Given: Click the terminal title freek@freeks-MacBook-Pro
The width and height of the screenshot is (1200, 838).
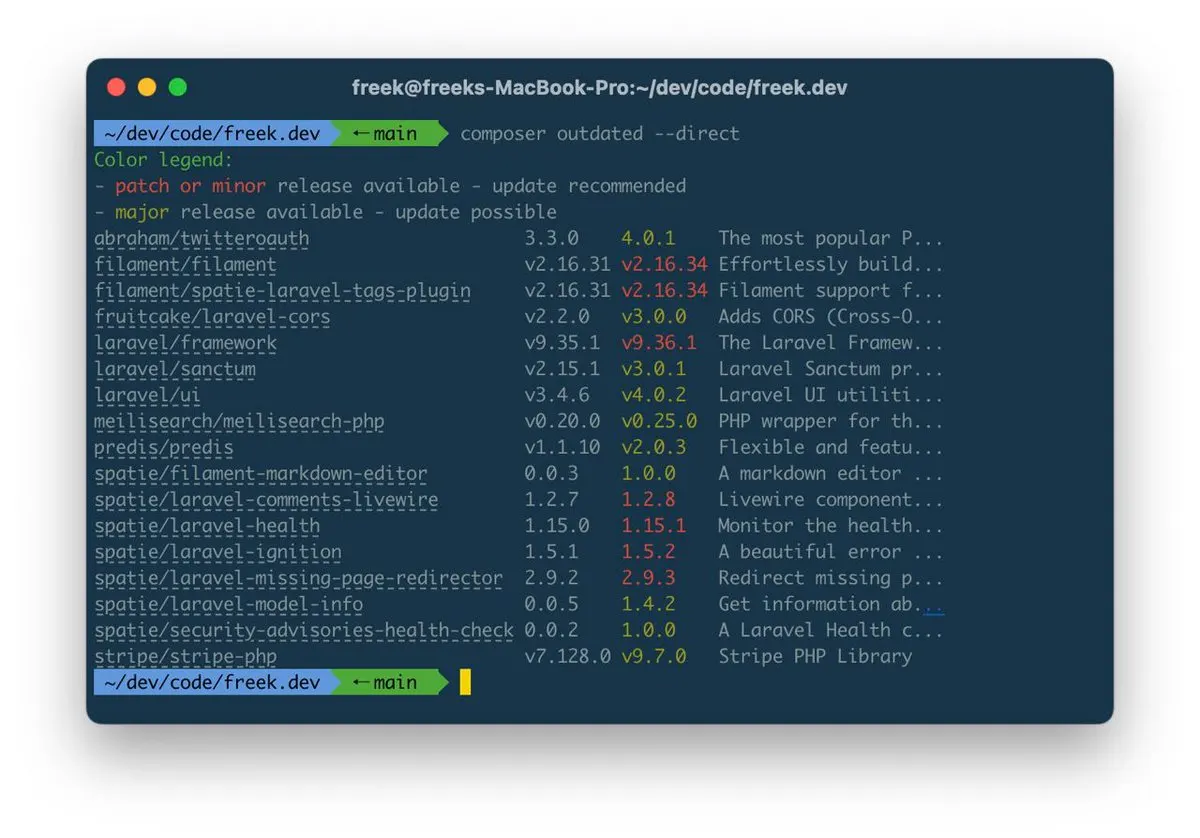Looking at the screenshot, I should [x=600, y=88].
